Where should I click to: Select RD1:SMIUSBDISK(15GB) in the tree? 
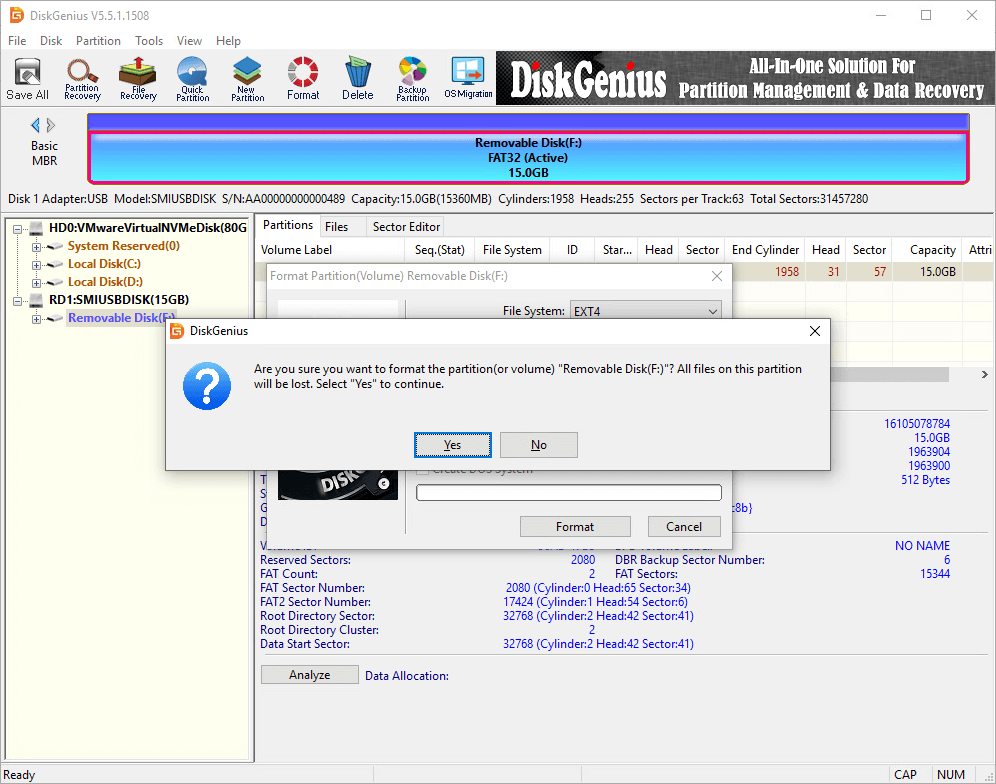[x=119, y=300]
